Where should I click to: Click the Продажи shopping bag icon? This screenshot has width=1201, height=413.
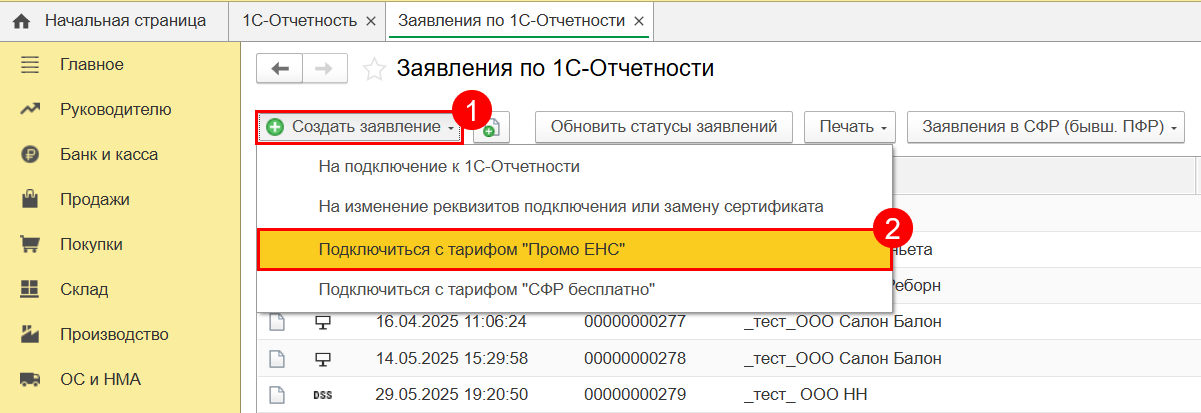coord(30,200)
